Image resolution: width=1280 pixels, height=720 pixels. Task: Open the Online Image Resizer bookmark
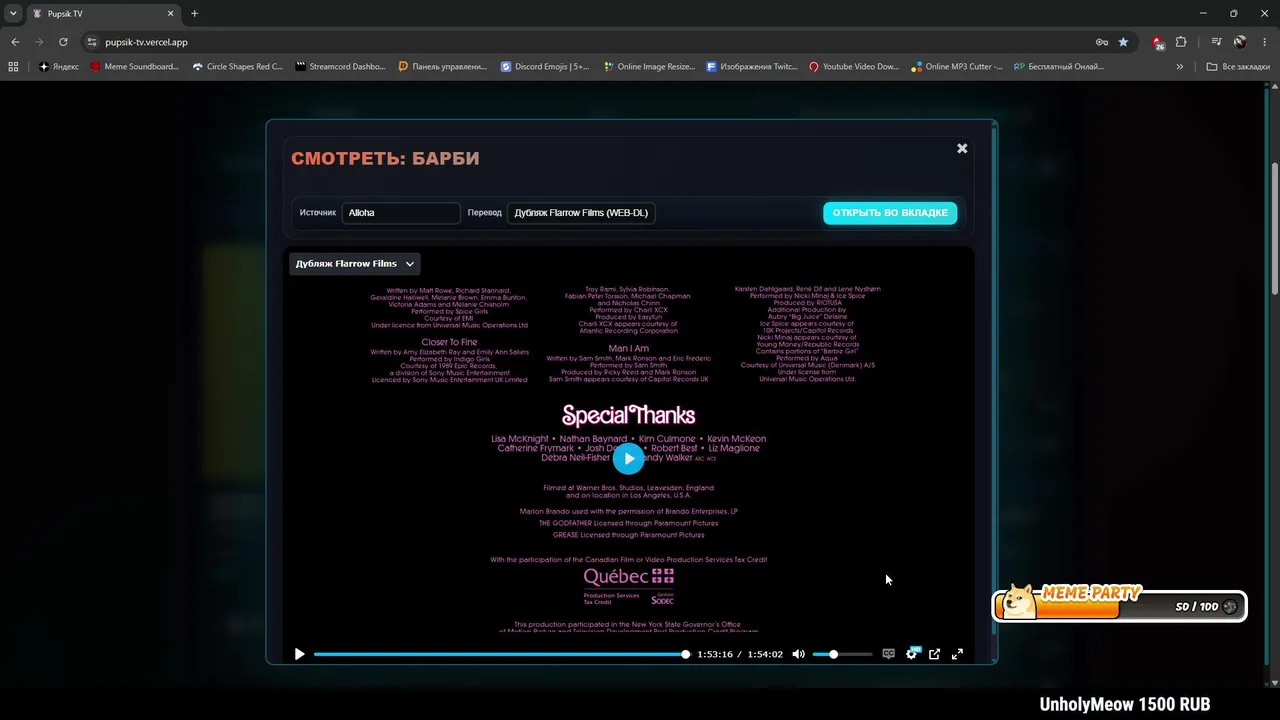pos(649,67)
